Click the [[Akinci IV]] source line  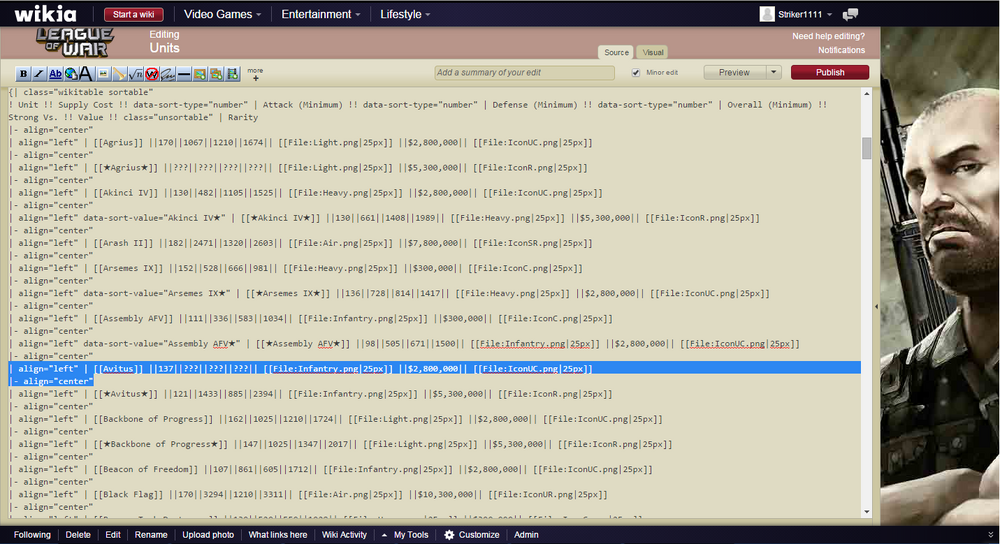[x=305, y=193]
